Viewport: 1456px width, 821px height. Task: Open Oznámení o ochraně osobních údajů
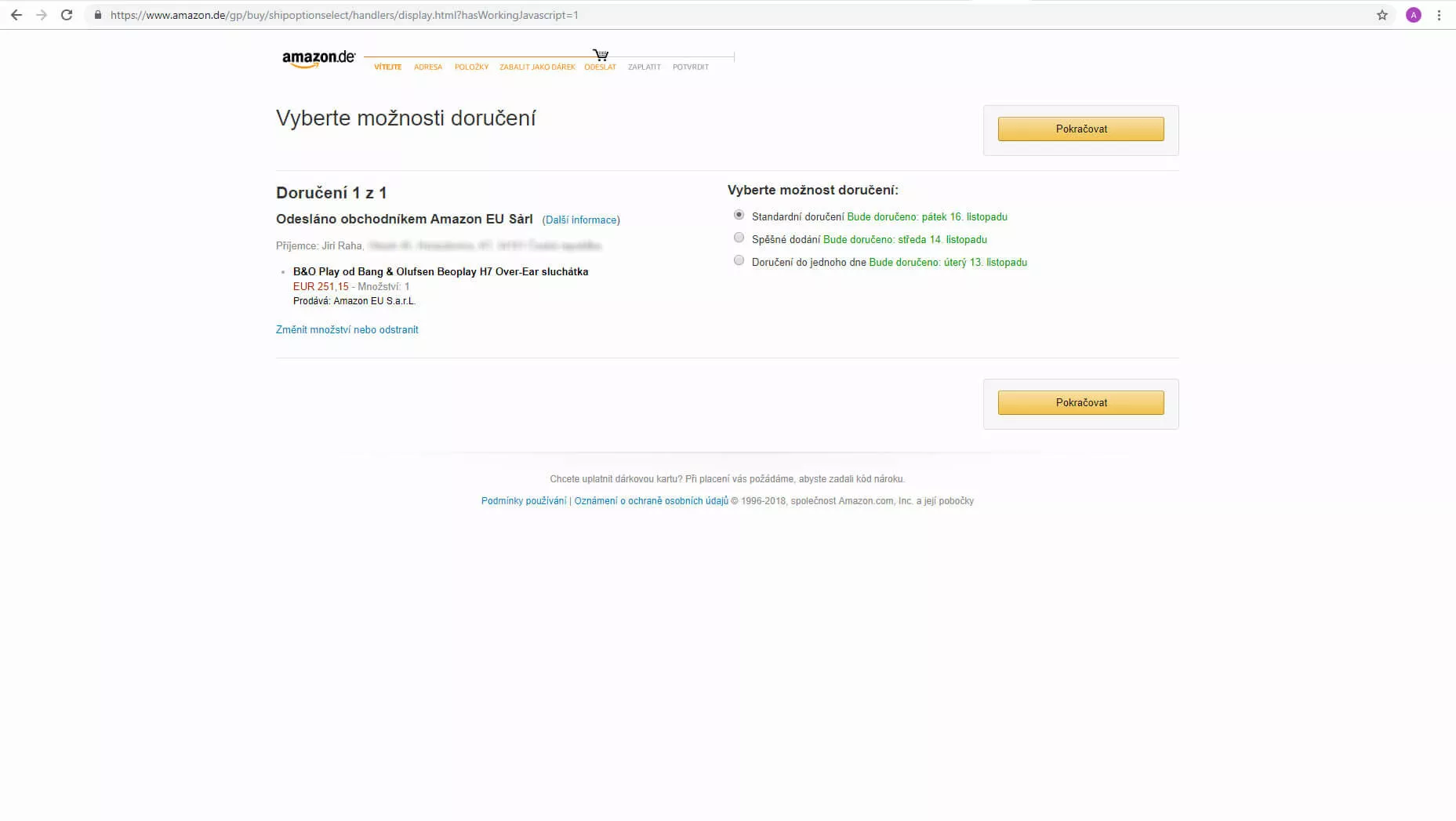click(651, 501)
